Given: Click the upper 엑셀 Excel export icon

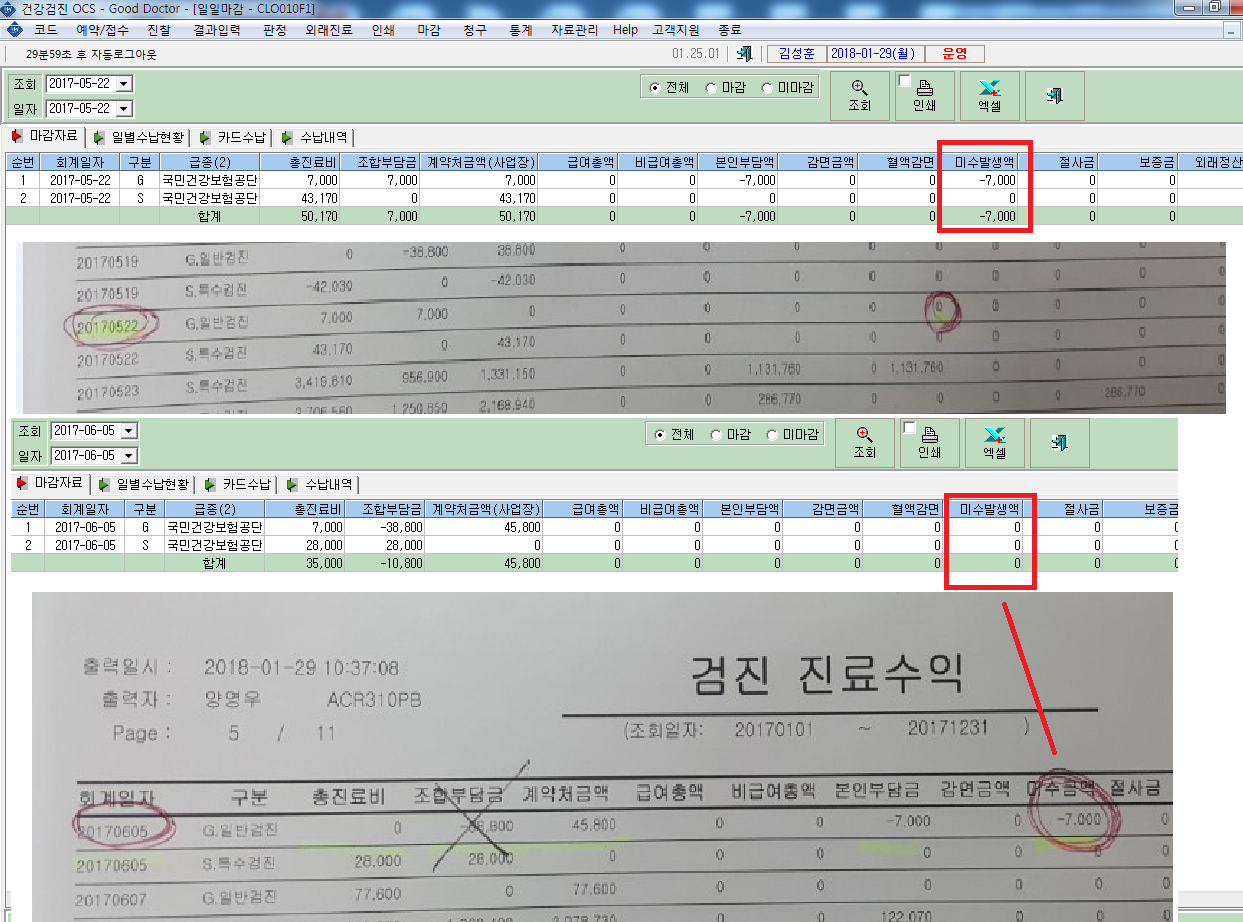Looking at the screenshot, I should coord(990,96).
